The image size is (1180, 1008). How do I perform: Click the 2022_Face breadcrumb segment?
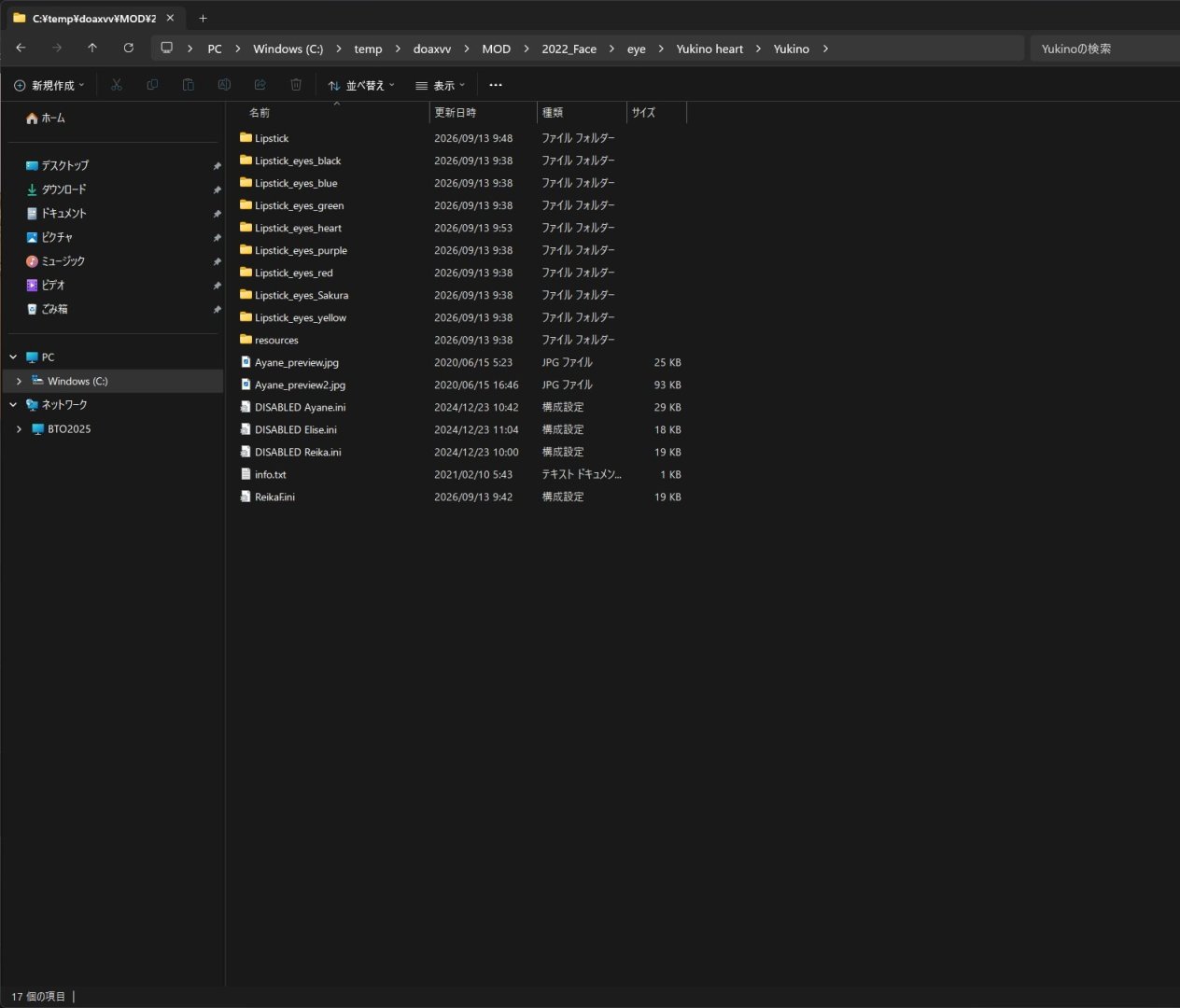tap(569, 49)
